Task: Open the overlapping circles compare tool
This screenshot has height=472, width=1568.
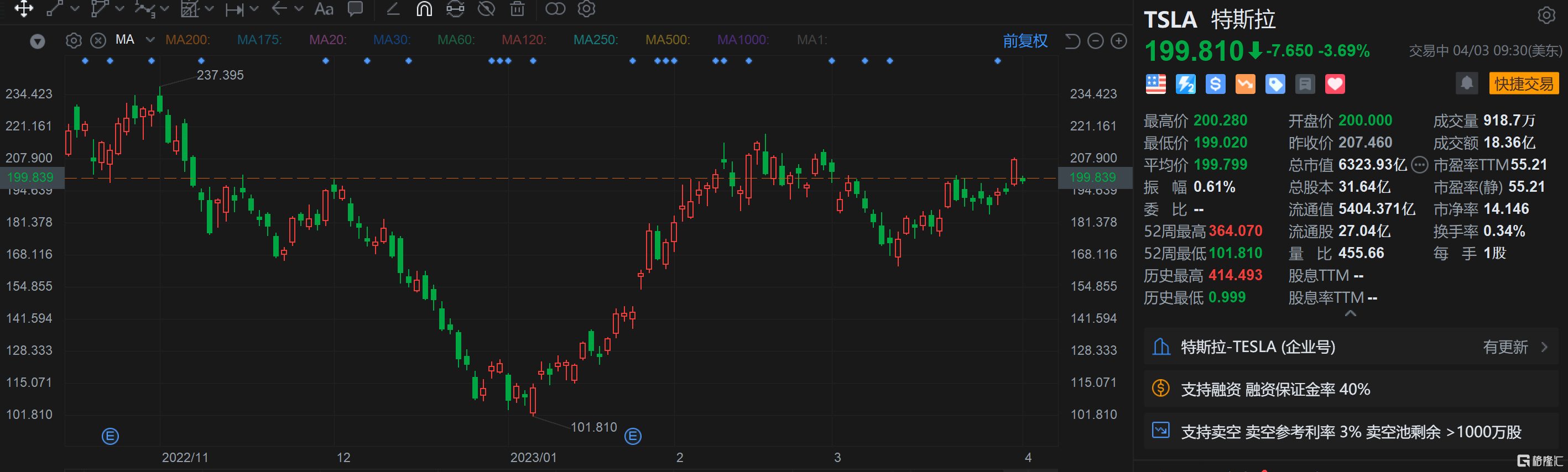Action: (555, 8)
